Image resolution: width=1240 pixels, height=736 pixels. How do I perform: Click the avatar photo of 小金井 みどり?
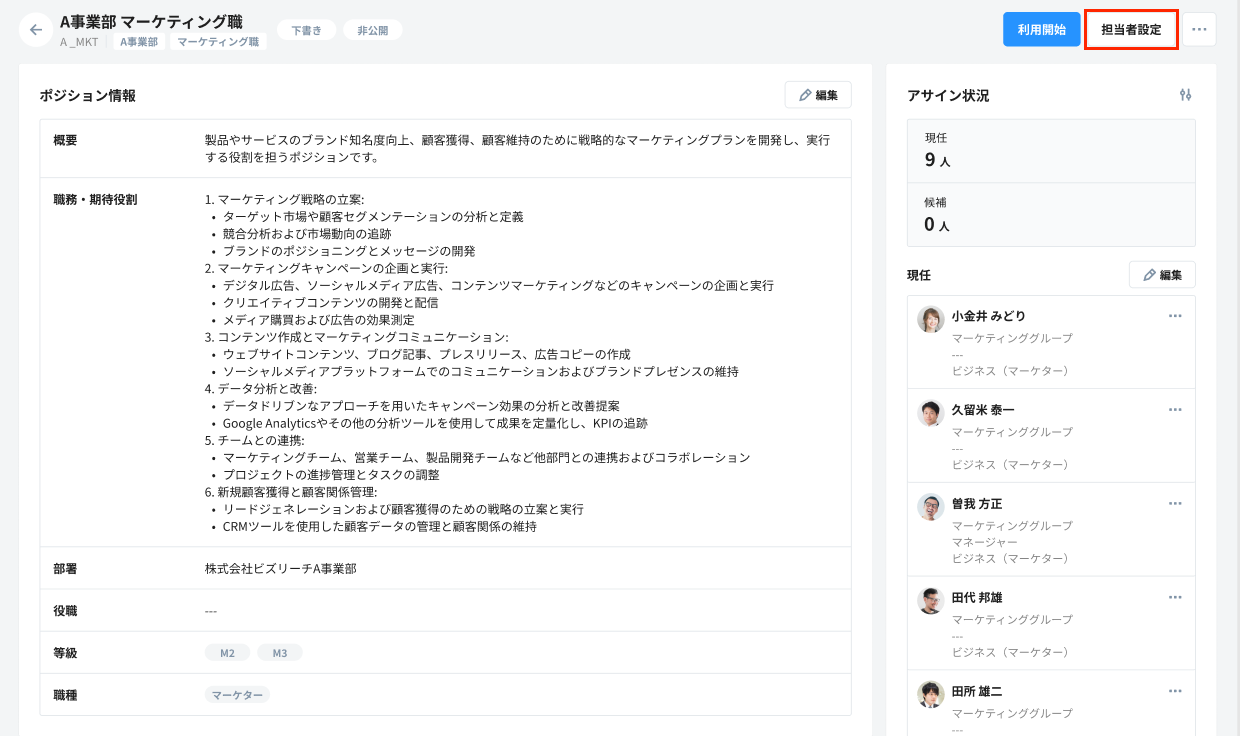(930, 316)
